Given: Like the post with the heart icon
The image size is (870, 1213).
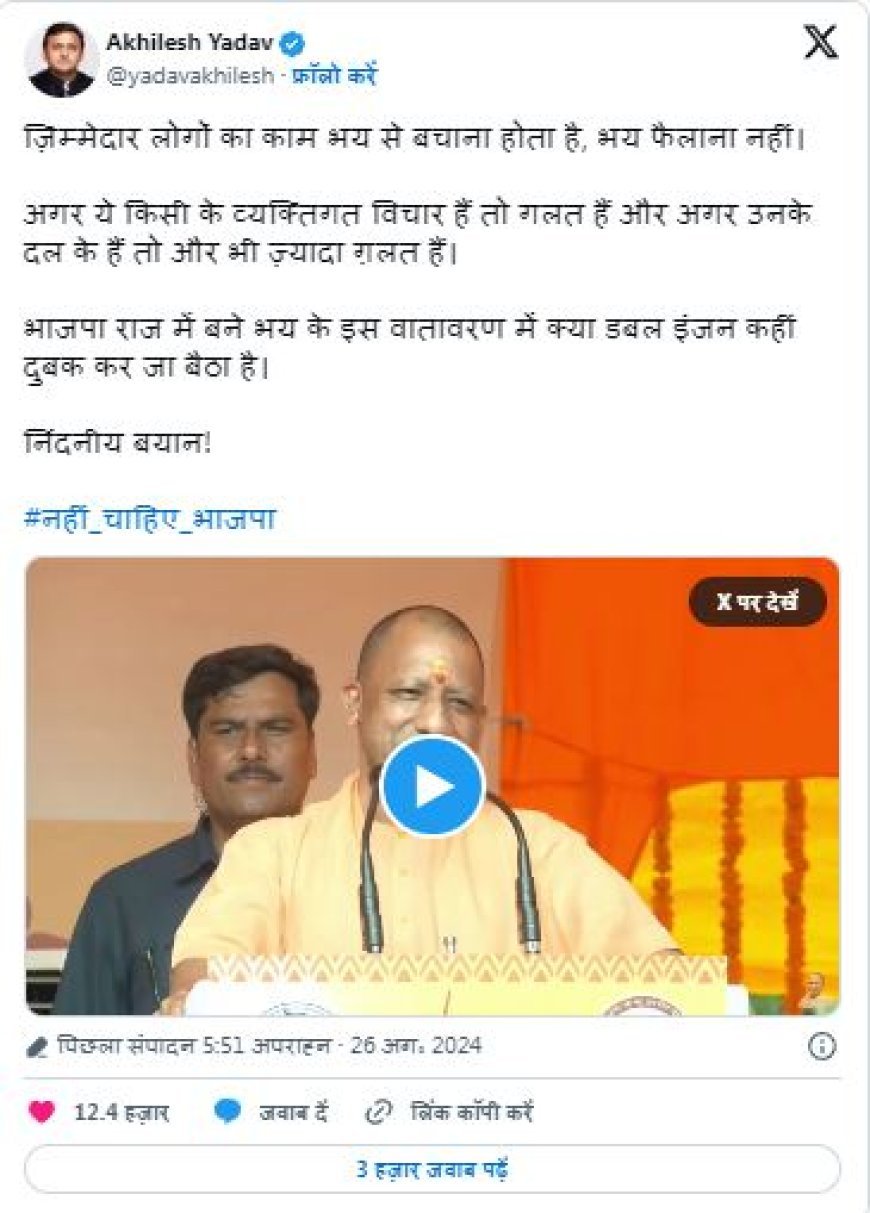Looking at the screenshot, I should point(41,1111).
